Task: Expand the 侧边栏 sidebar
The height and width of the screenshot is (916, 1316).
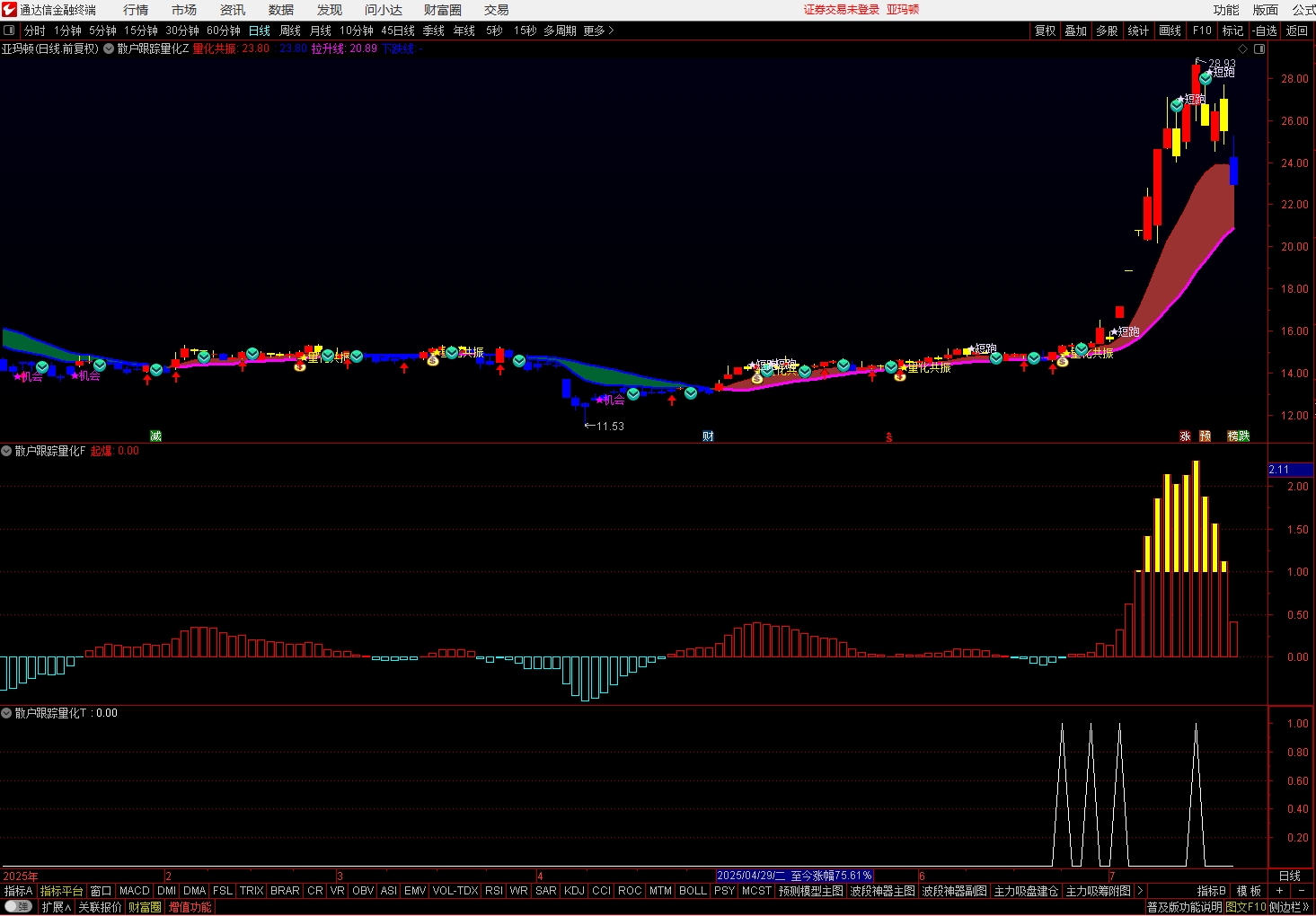Action: coord(1290,907)
